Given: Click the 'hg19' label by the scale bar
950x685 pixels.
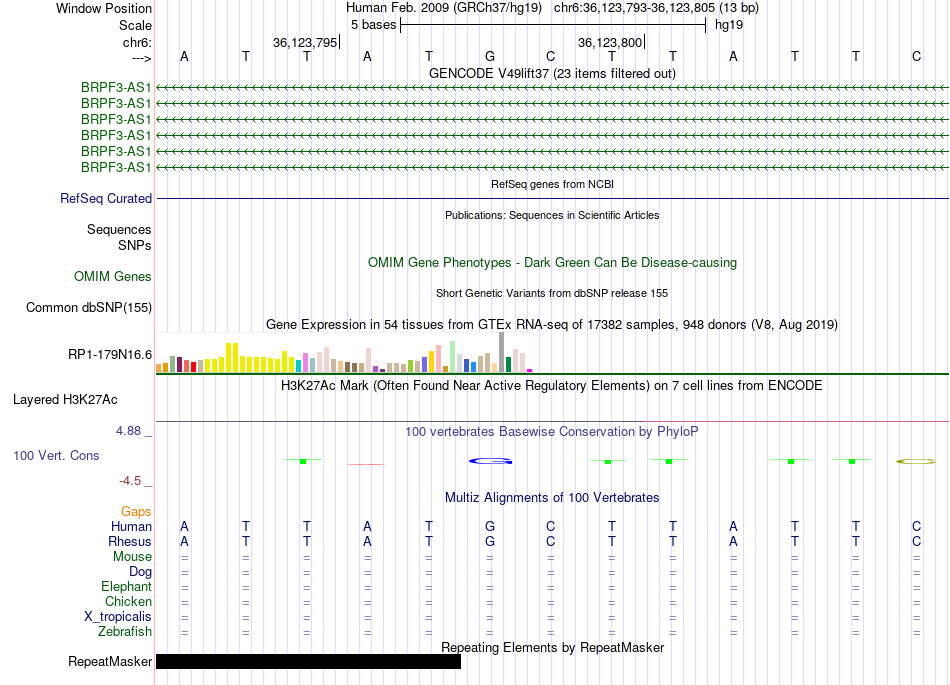Looking at the screenshot, I should coord(729,25).
